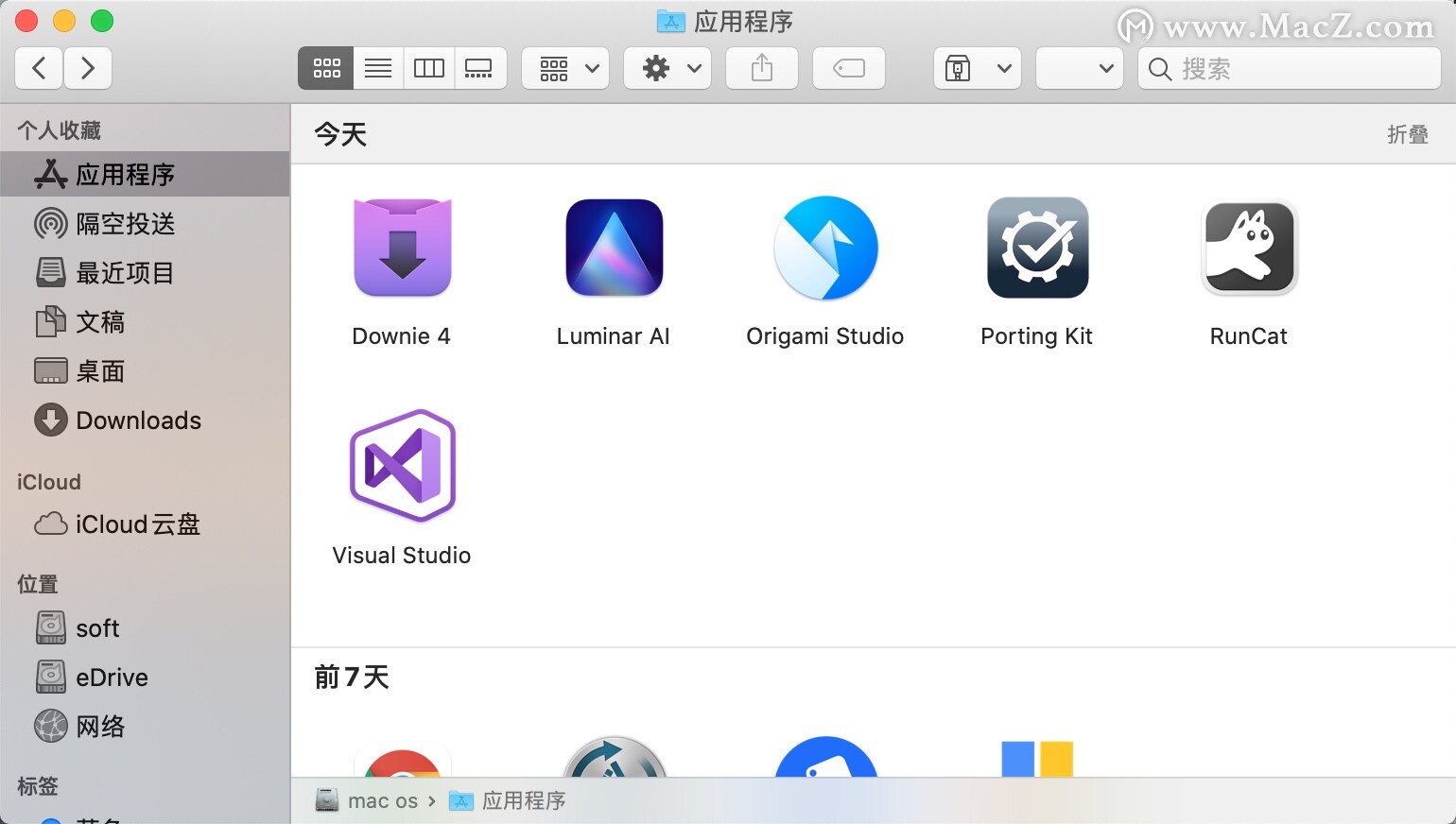Open the group-by arrangement dropdown
The image size is (1456, 824).
pos(565,68)
